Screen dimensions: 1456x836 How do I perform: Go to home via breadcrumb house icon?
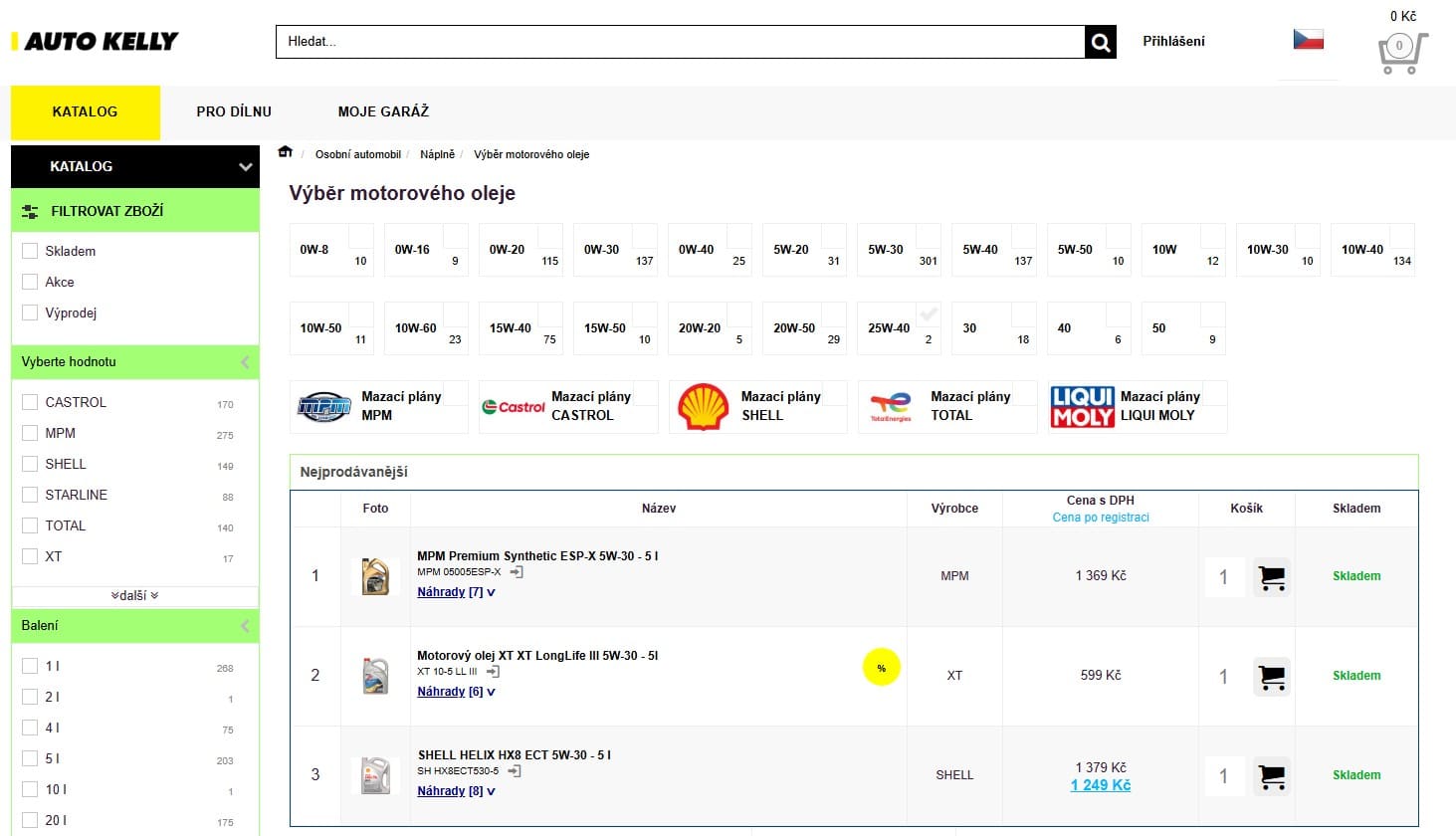tap(286, 153)
